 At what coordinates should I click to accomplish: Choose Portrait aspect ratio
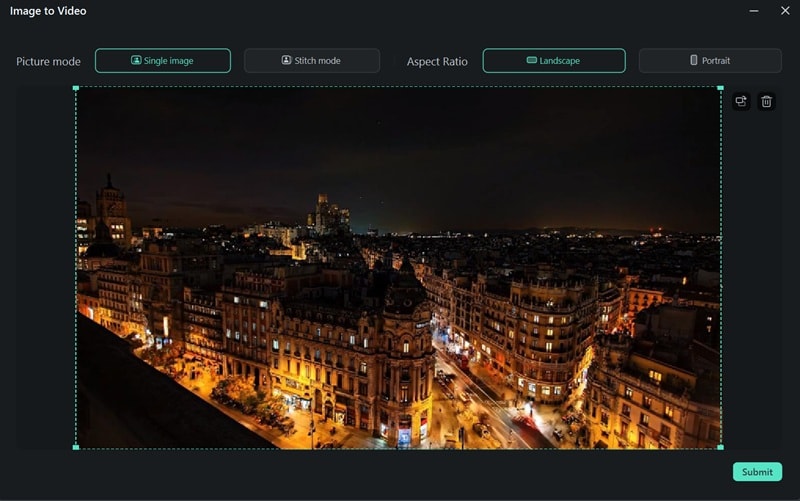[x=710, y=61]
